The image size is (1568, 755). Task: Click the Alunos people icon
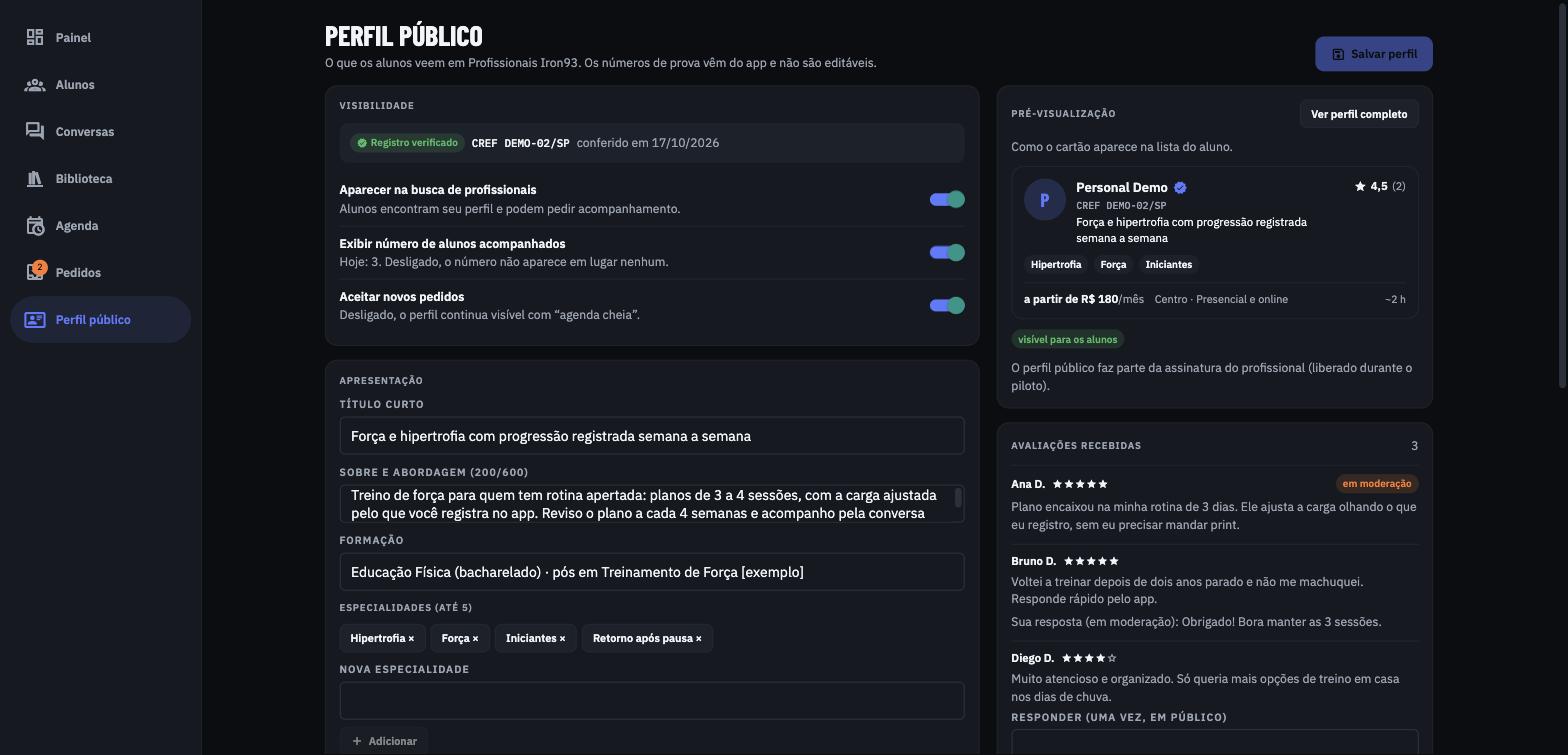(x=35, y=85)
